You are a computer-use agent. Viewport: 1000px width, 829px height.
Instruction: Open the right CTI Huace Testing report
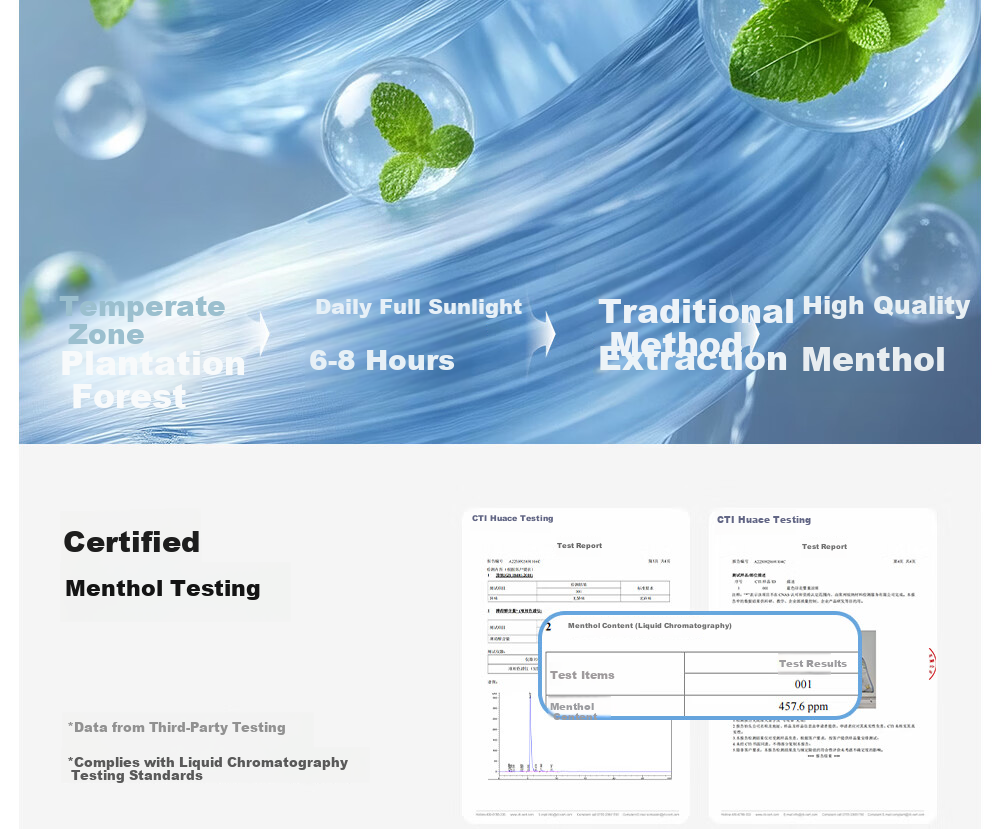coord(823,665)
